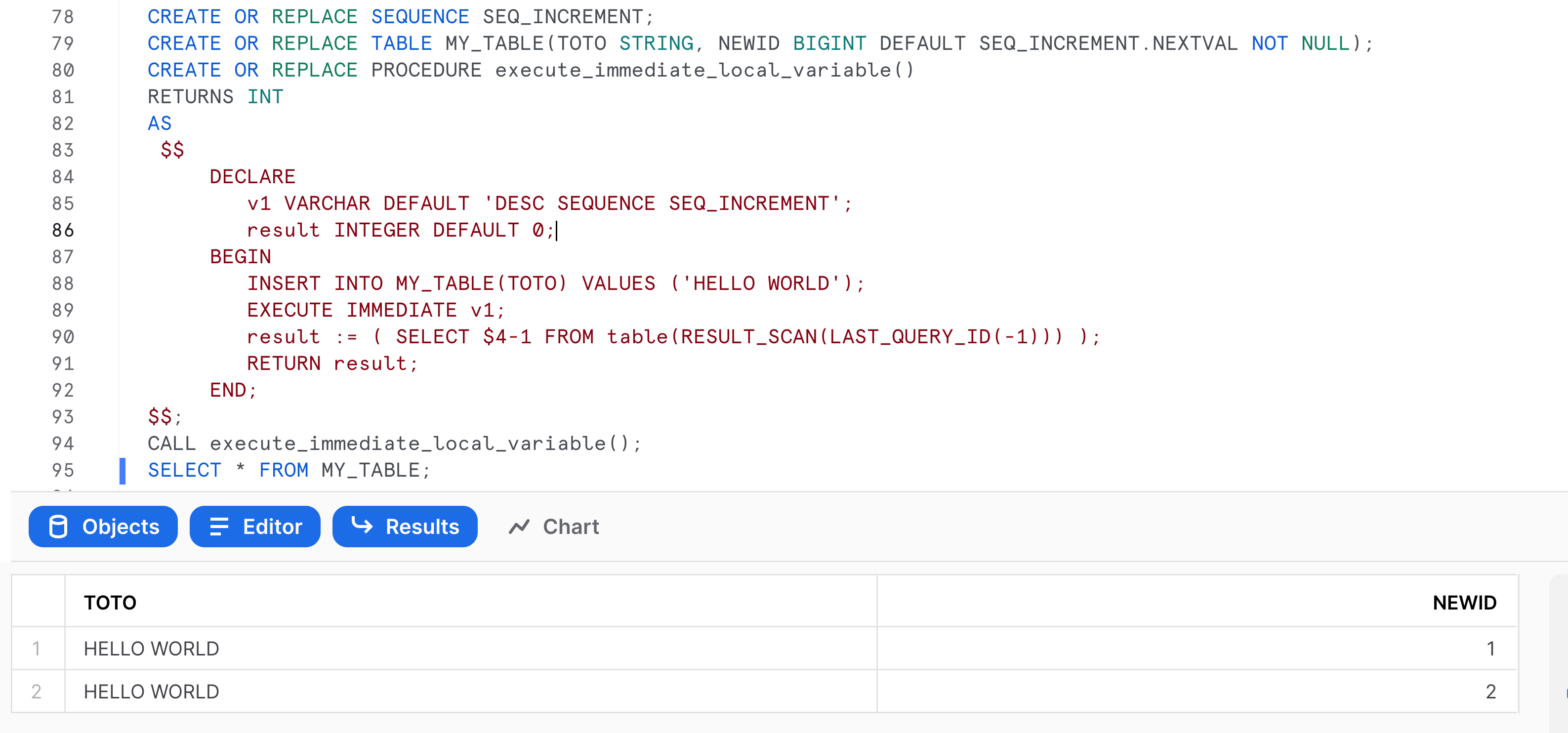Toggle off the Objects panel
The height and width of the screenshot is (733, 1568).
tap(103, 526)
